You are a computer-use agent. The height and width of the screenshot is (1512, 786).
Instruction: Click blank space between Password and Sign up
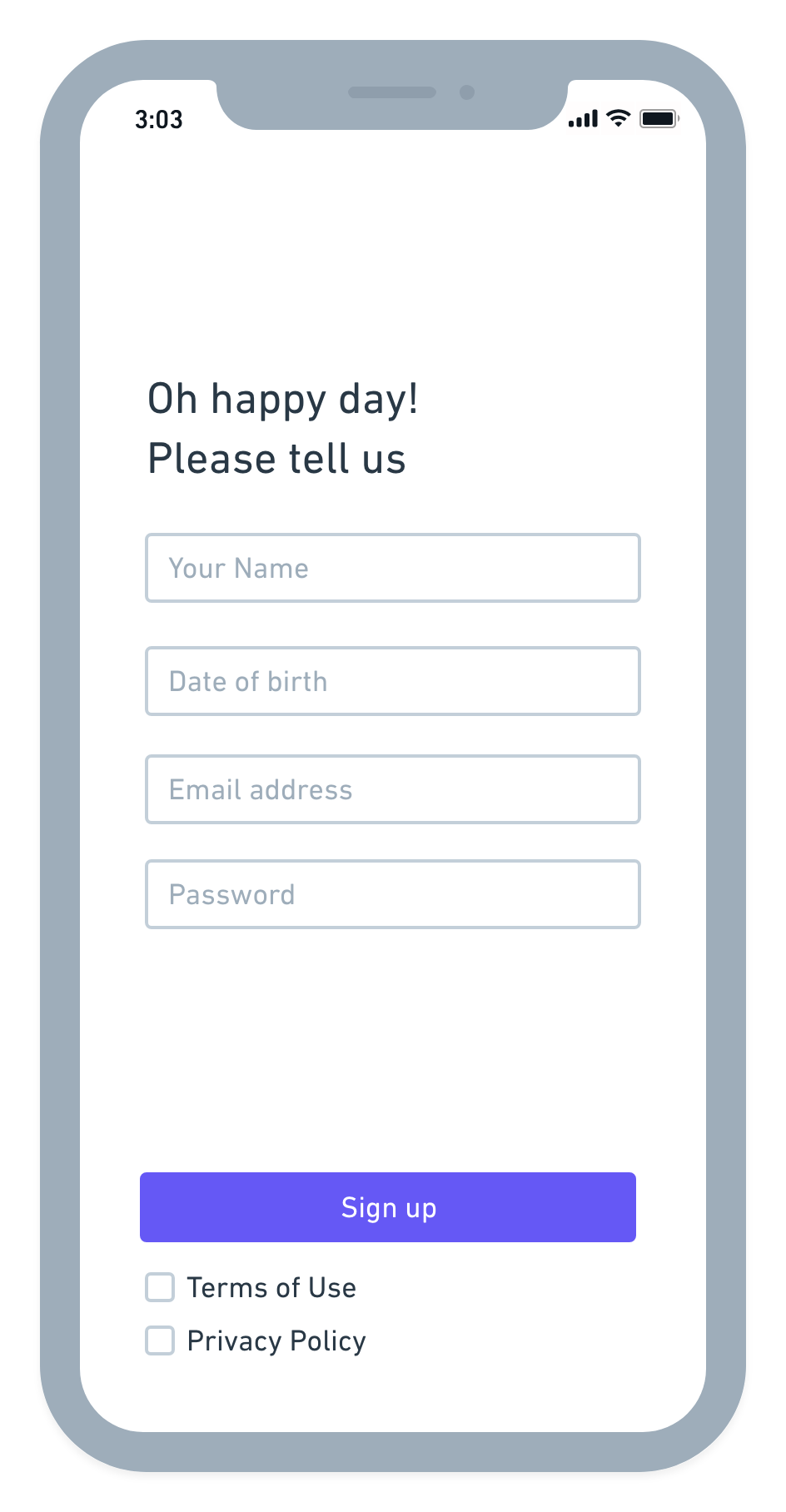(x=393, y=1049)
